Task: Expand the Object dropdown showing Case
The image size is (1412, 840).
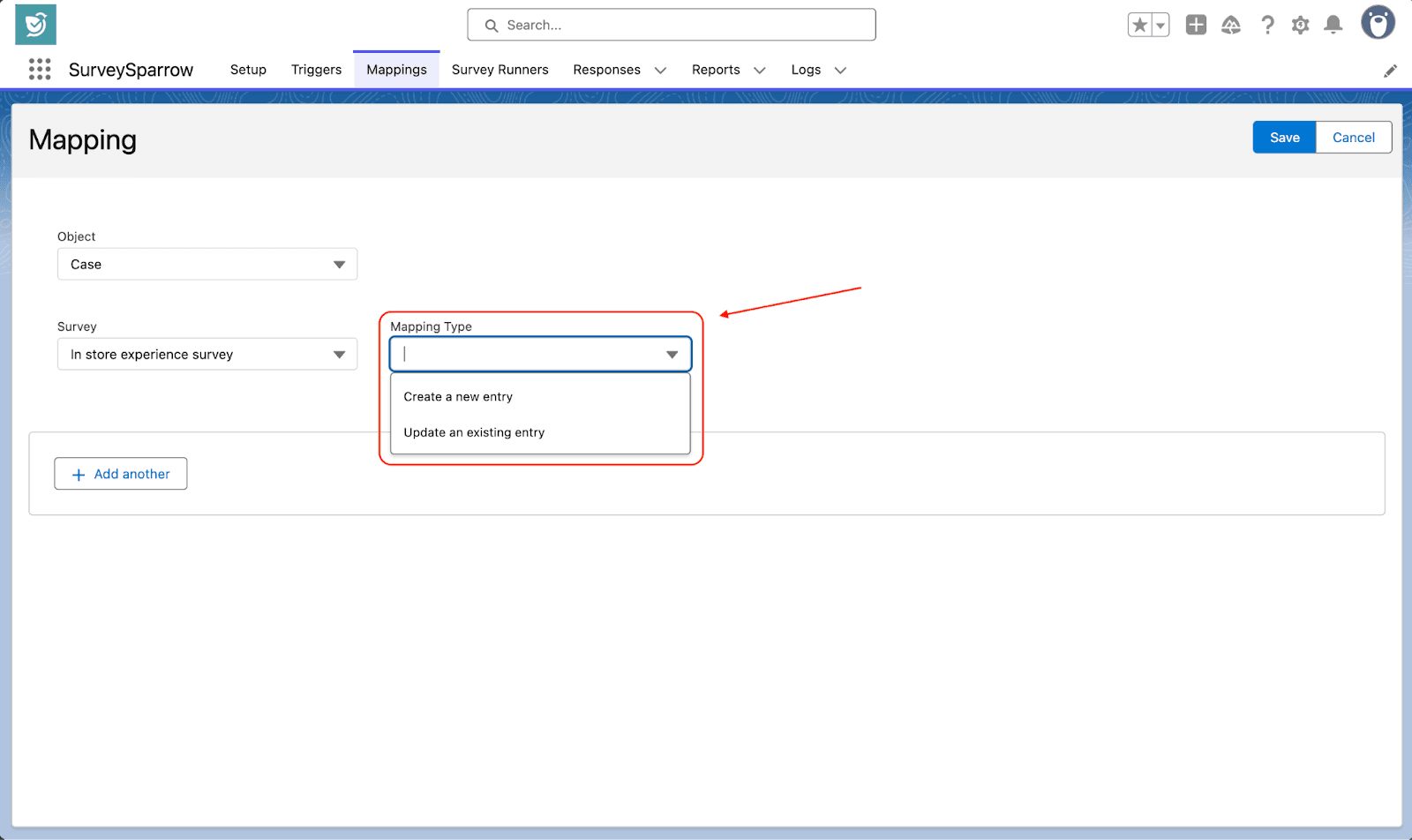Action: [207, 265]
